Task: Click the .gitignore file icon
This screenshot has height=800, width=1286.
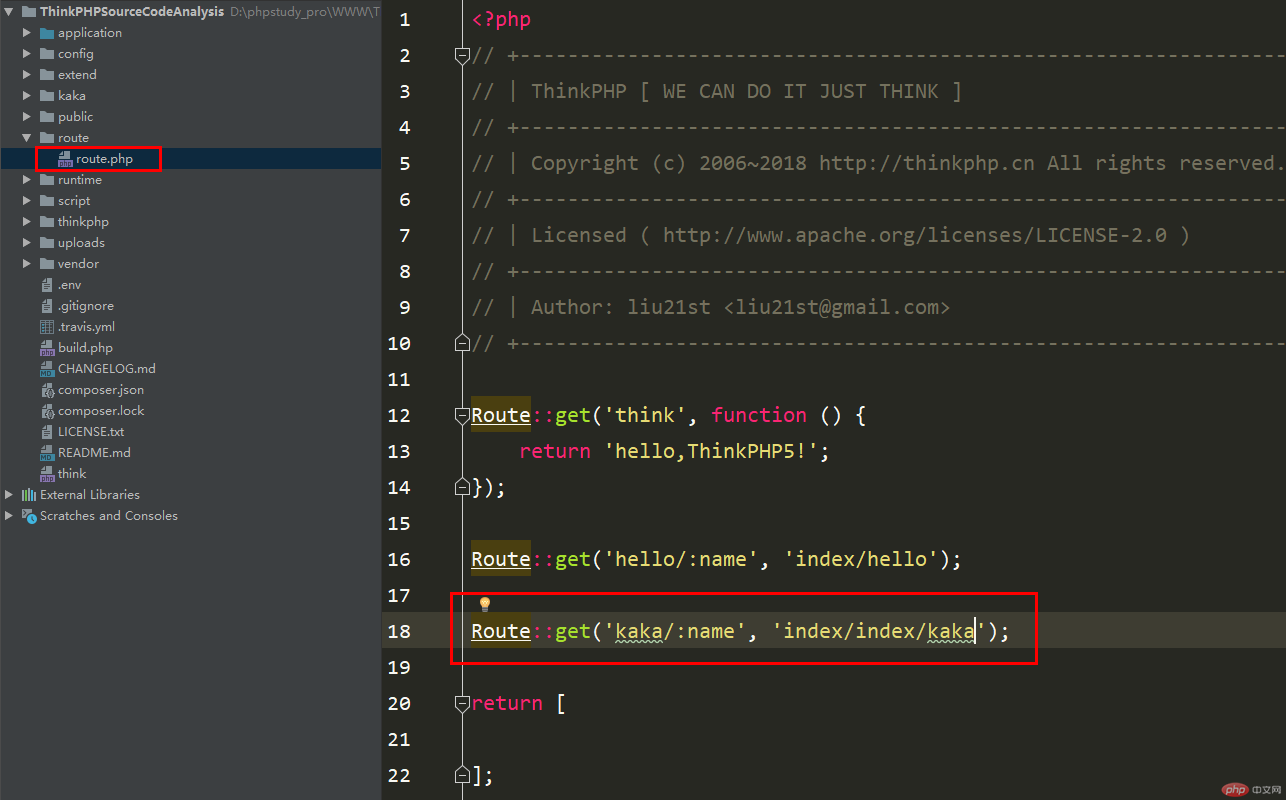Action: coord(47,306)
